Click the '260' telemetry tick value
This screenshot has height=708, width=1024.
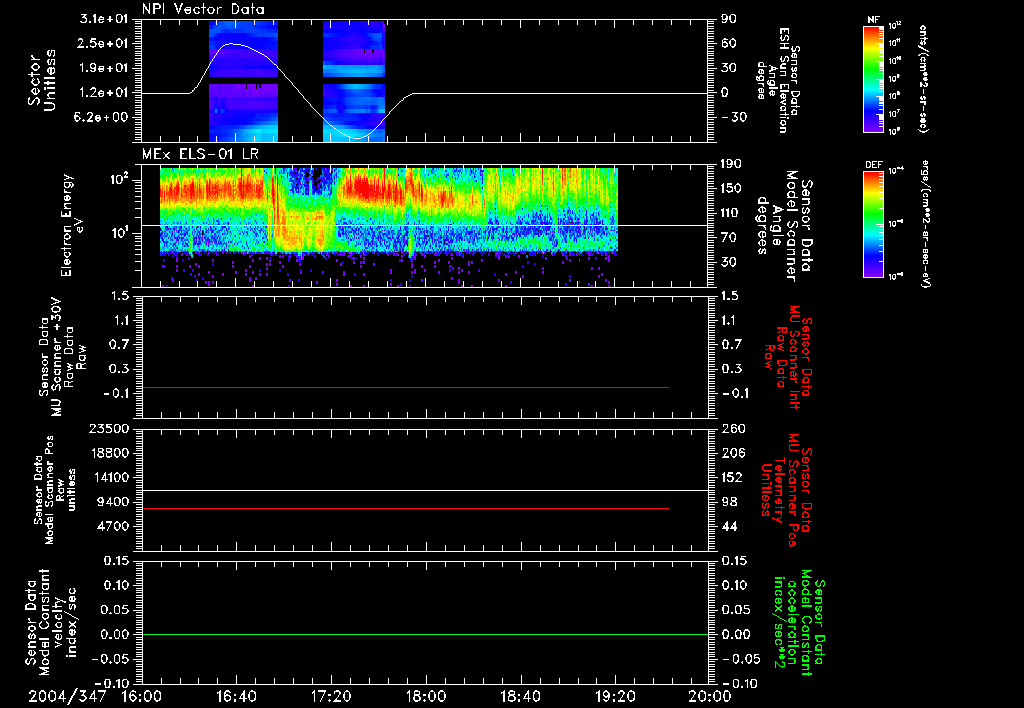tap(732, 428)
